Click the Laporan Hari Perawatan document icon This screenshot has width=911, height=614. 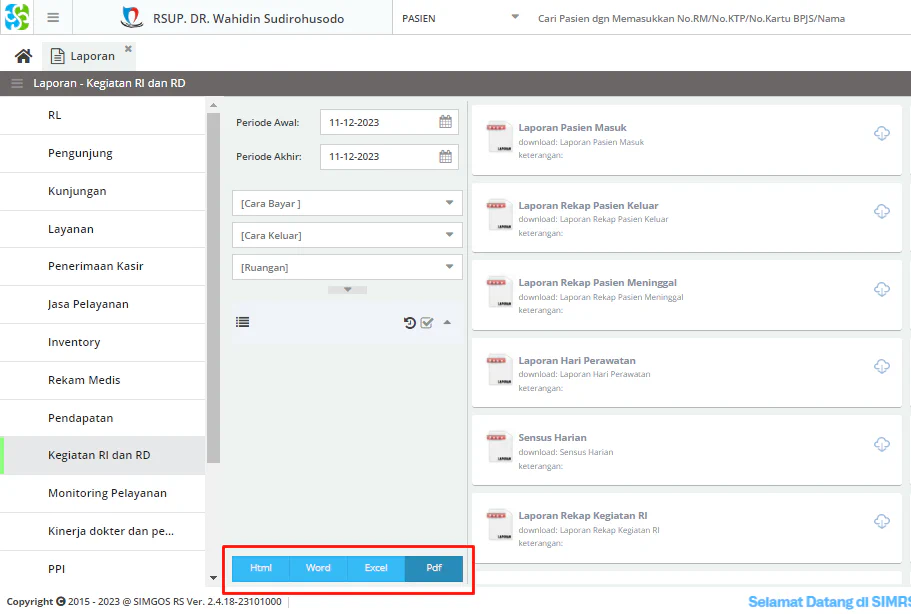[x=499, y=371]
